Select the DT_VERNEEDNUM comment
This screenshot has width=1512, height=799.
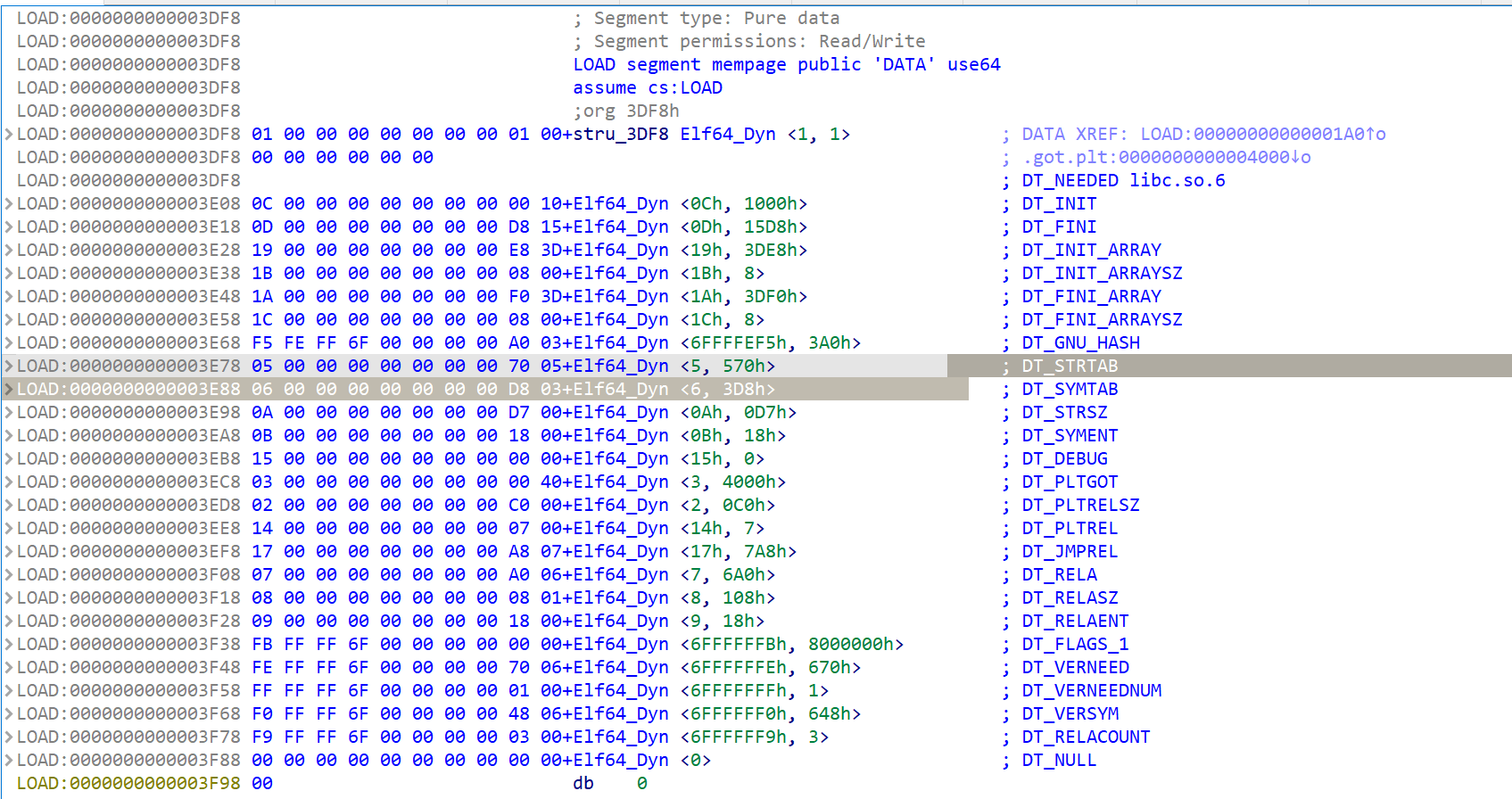[1091, 690]
